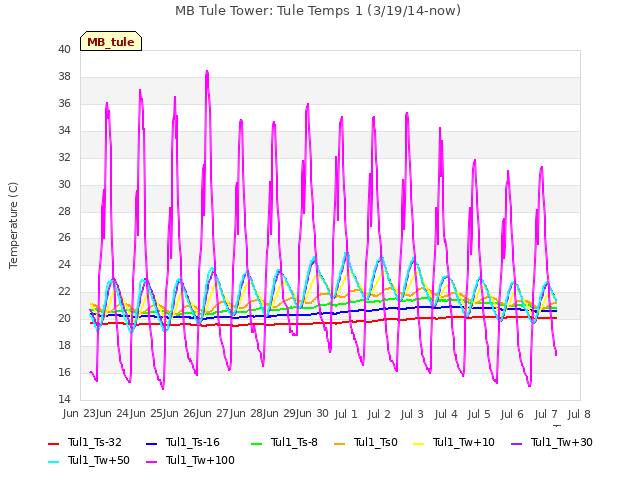Click the MB_tule label box

pos(111,41)
